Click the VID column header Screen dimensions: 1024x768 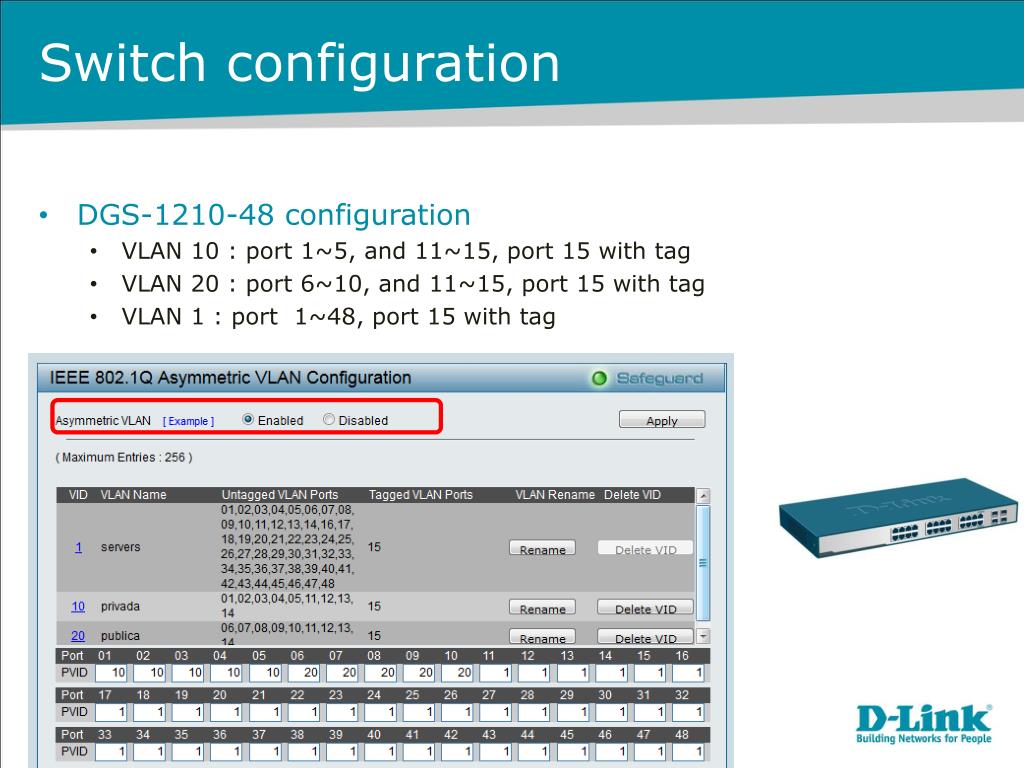78,494
